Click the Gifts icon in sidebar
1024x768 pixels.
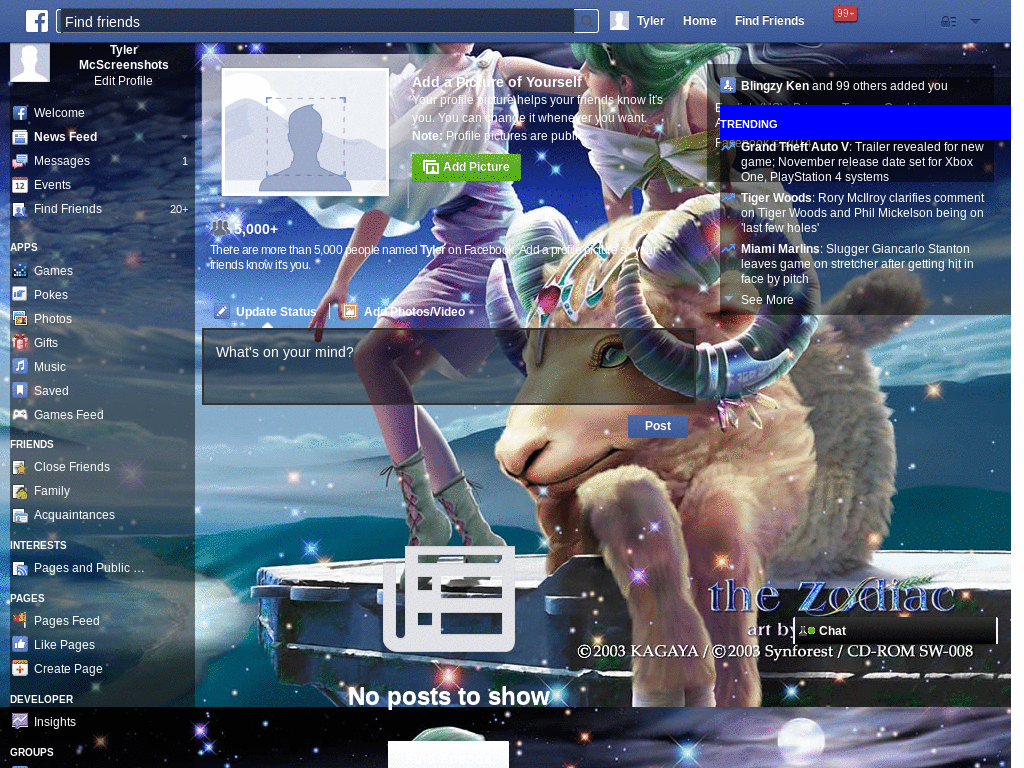(x=20, y=342)
